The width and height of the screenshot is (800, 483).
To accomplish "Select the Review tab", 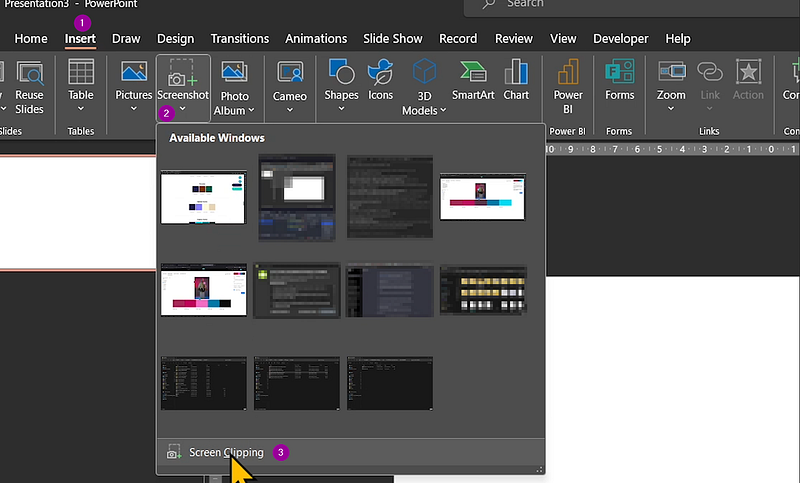I will 514,39.
